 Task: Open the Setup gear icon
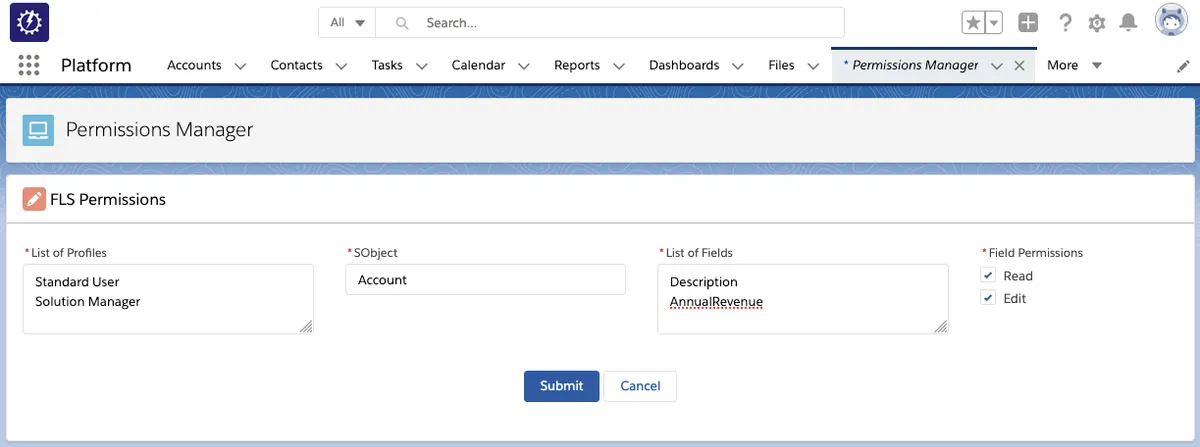coord(1097,22)
